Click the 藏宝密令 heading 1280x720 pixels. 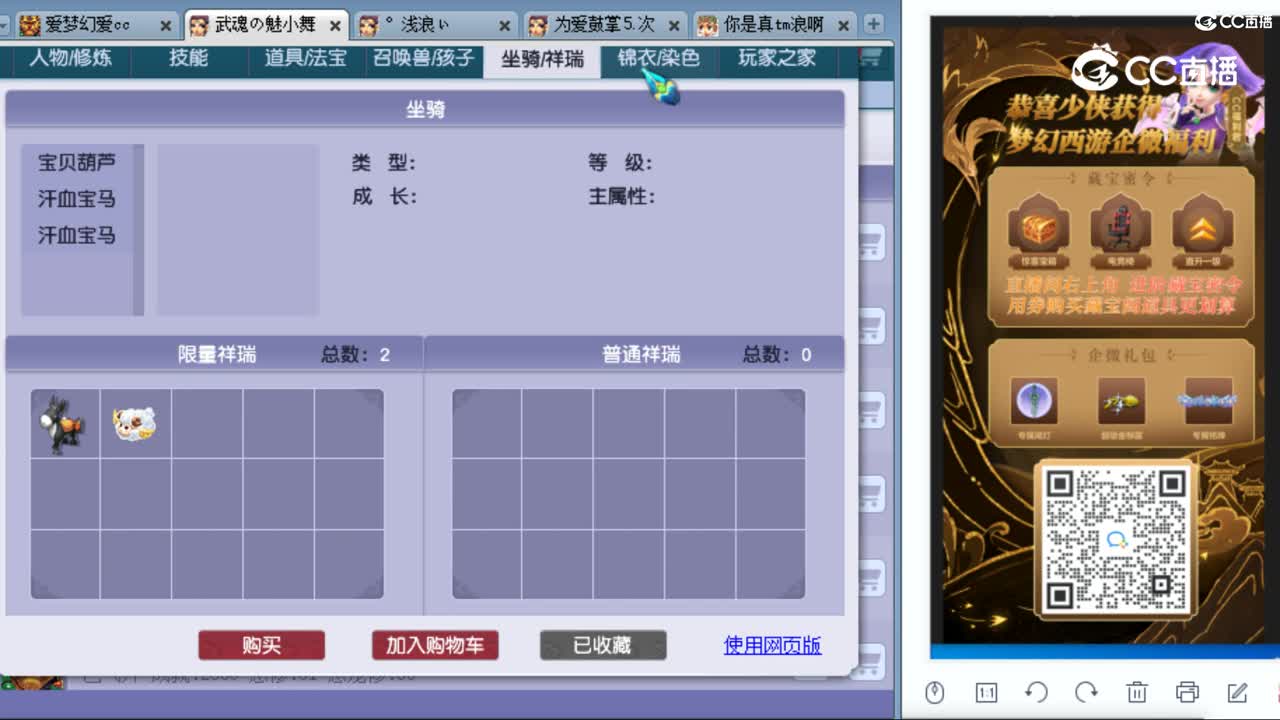(1121, 178)
